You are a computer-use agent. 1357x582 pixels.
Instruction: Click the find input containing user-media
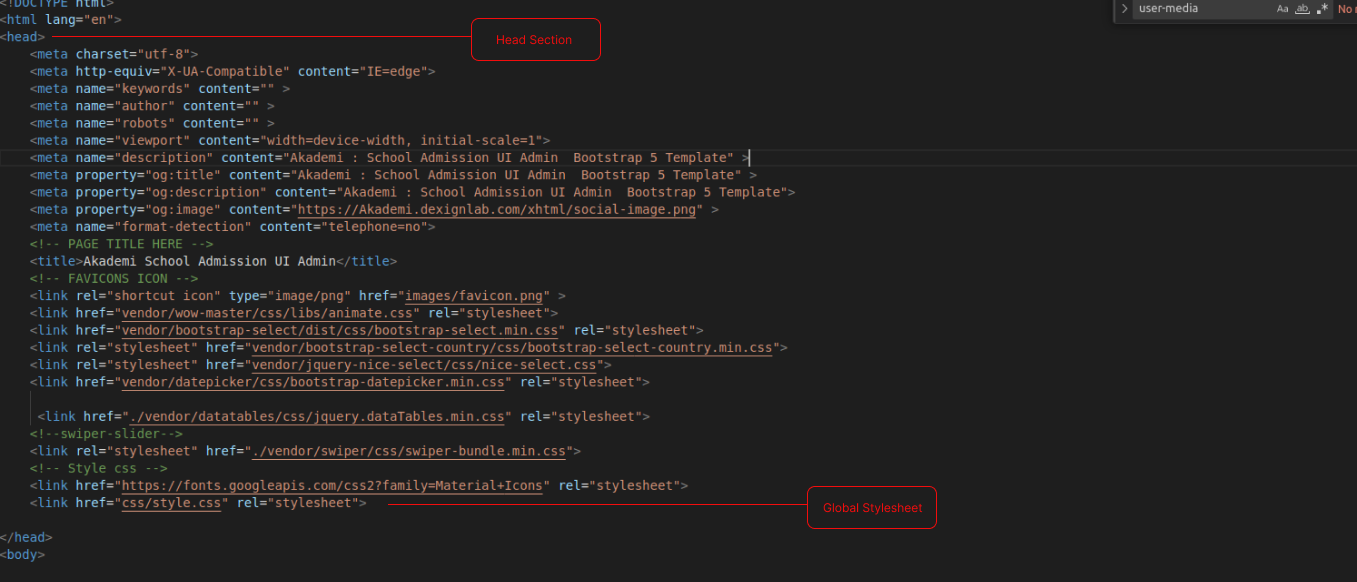click(1200, 9)
